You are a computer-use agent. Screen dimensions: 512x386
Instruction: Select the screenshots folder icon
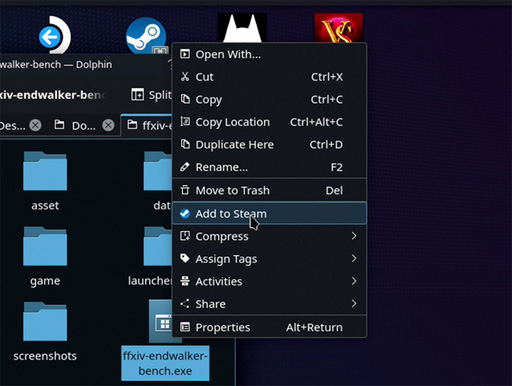coord(45,322)
